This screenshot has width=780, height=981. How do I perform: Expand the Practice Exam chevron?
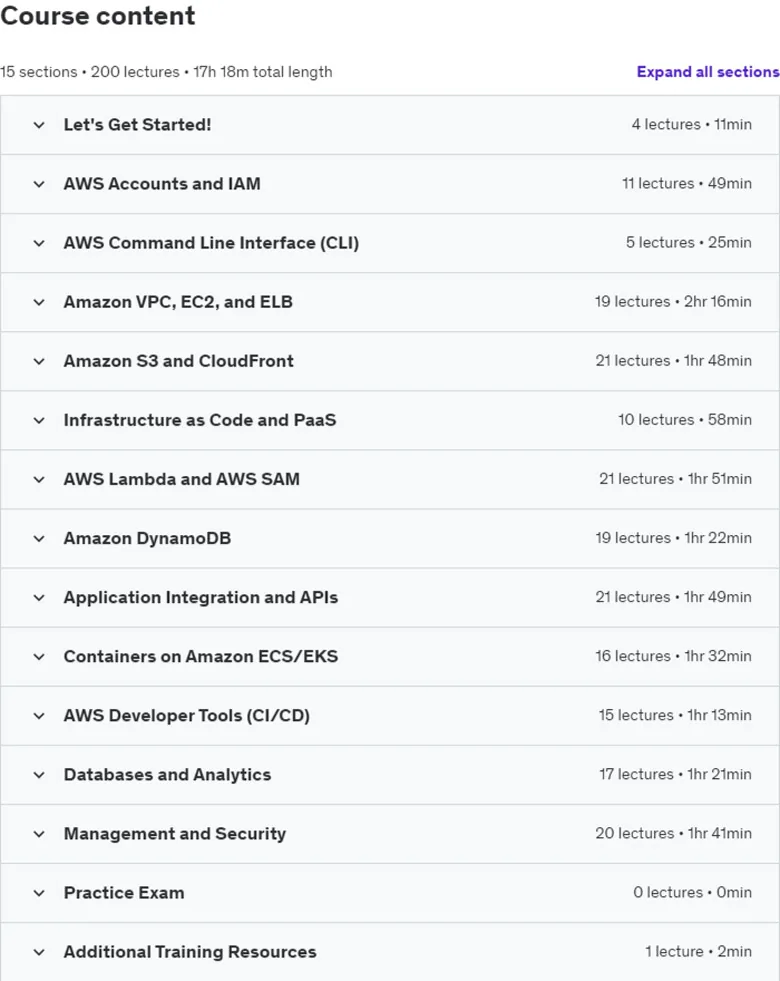click(x=39, y=893)
